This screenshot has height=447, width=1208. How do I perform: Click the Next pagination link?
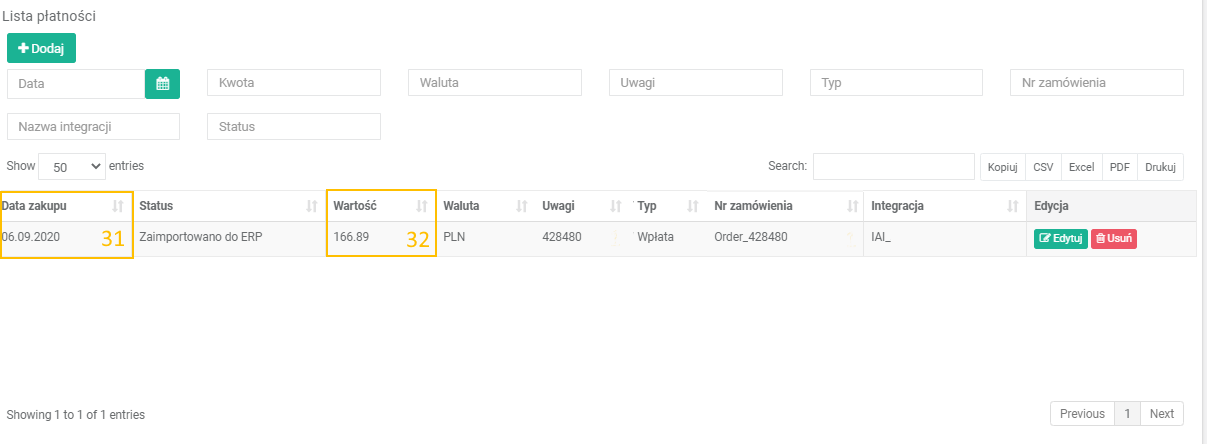[1161, 414]
